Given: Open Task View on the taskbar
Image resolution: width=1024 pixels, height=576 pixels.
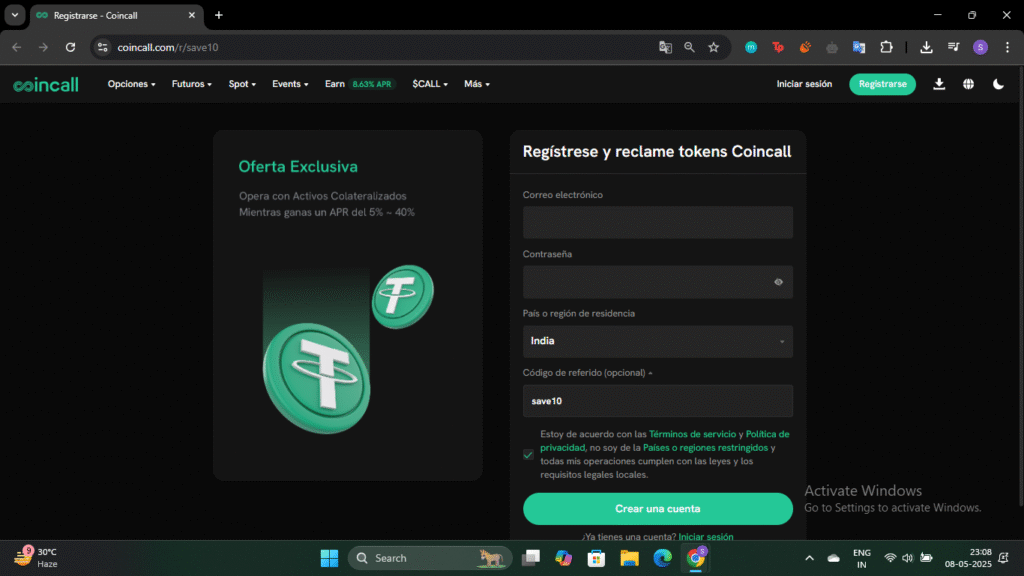Looking at the screenshot, I should coord(530,558).
